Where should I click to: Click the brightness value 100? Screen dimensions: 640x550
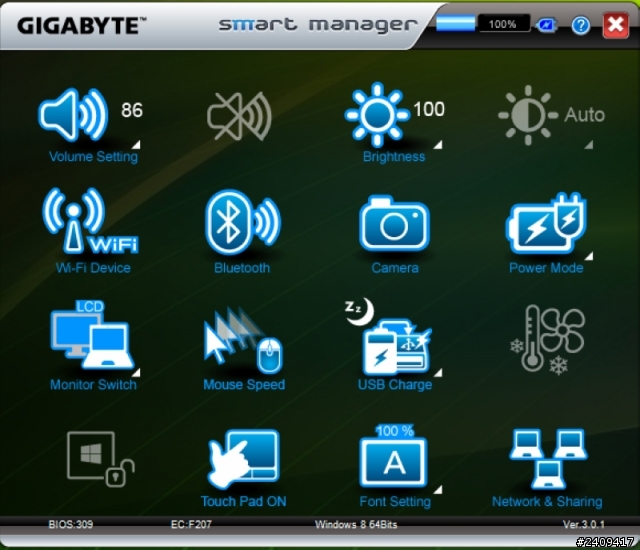point(429,109)
